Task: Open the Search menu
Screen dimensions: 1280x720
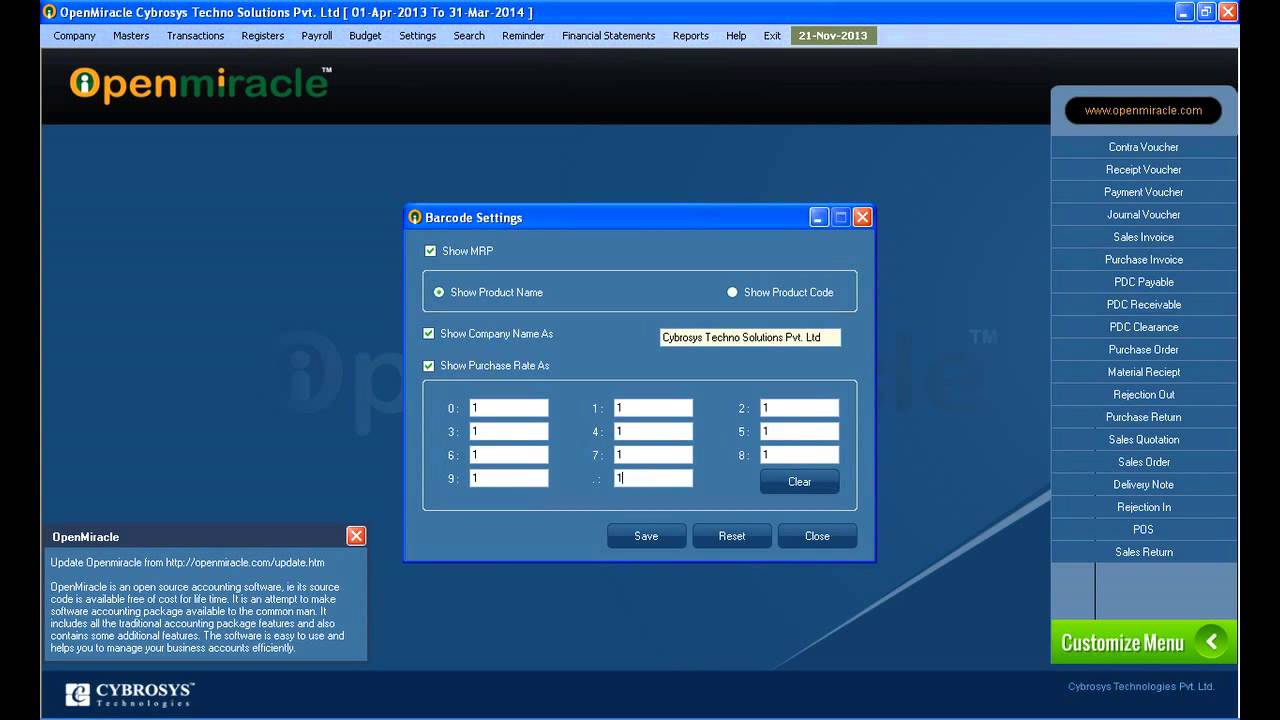Action: coord(469,36)
